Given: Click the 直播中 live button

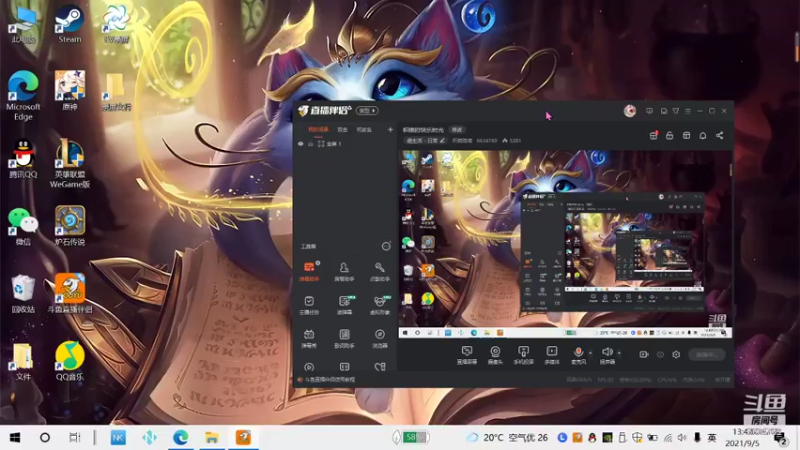Looking at the screenshot, I should point(707,354).
